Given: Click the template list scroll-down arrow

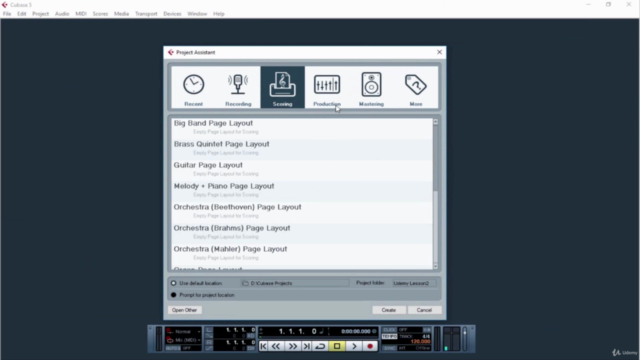Looking at the screenshot, I should click(436, 266).
